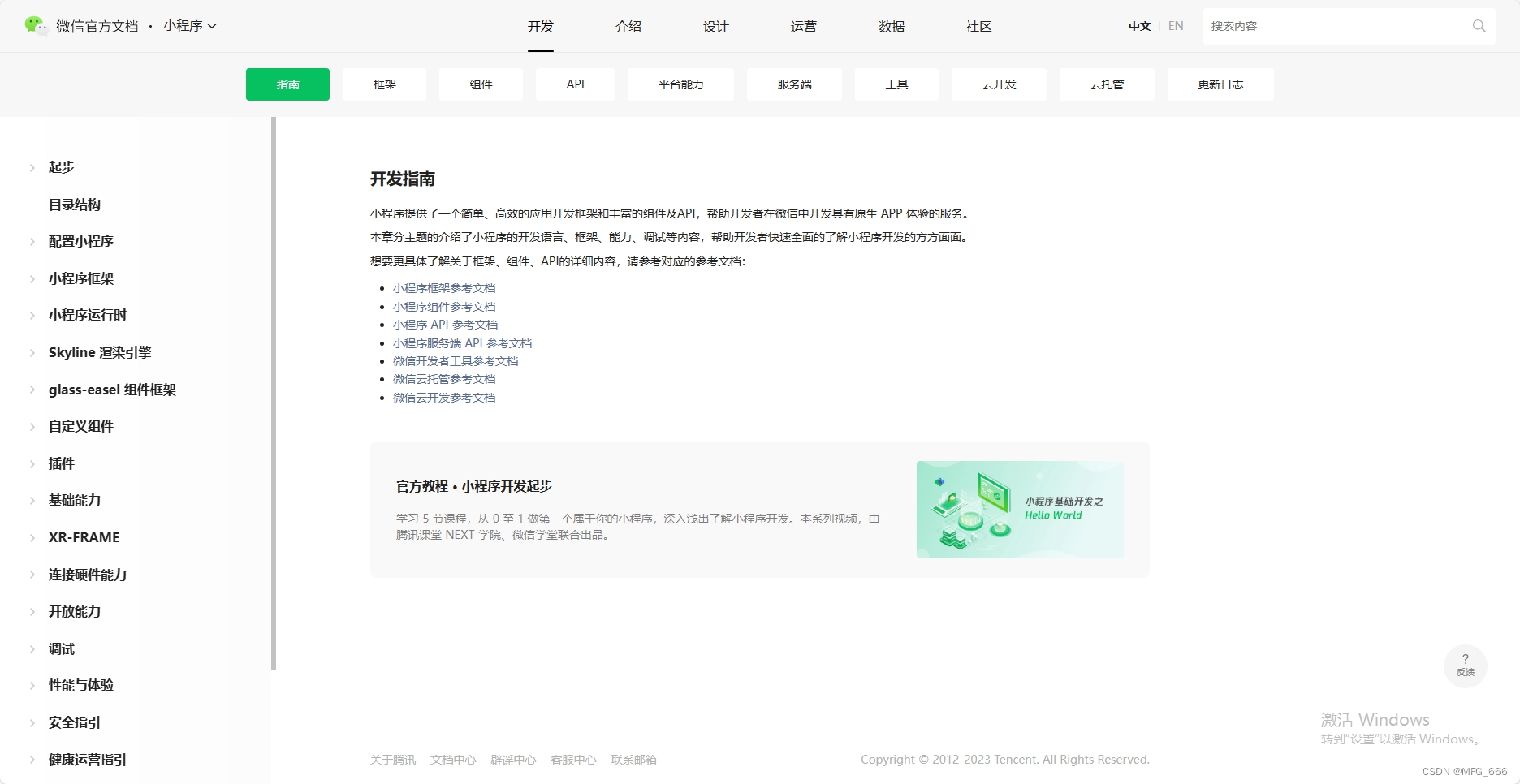Open the 微信开发者工具参考文档 link
This screenshot has height=784, width=1520.
[x=456, y=361]
